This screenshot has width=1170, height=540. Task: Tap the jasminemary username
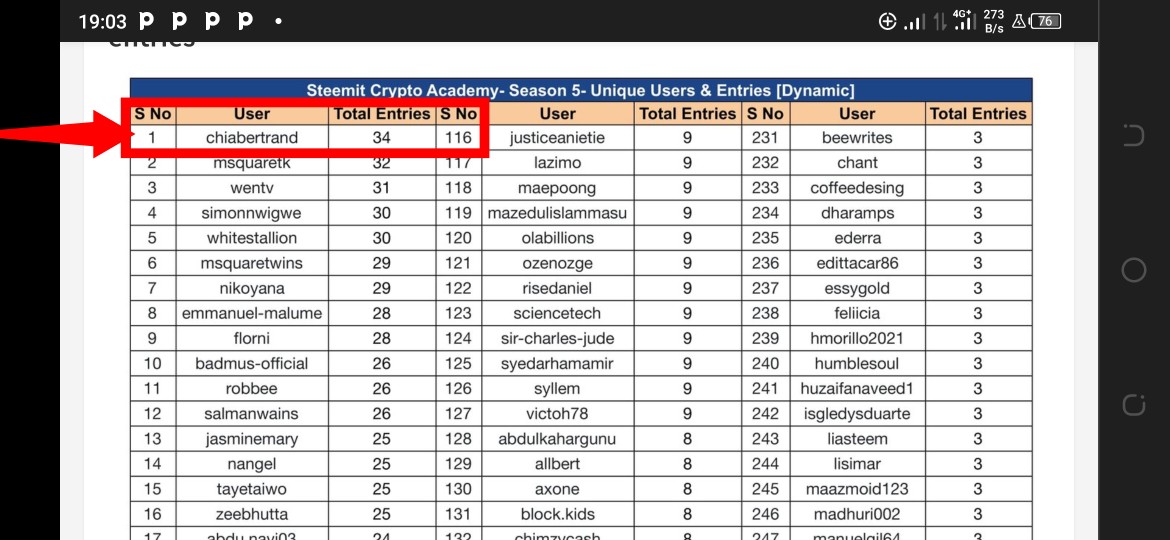[x=251, y=439]
